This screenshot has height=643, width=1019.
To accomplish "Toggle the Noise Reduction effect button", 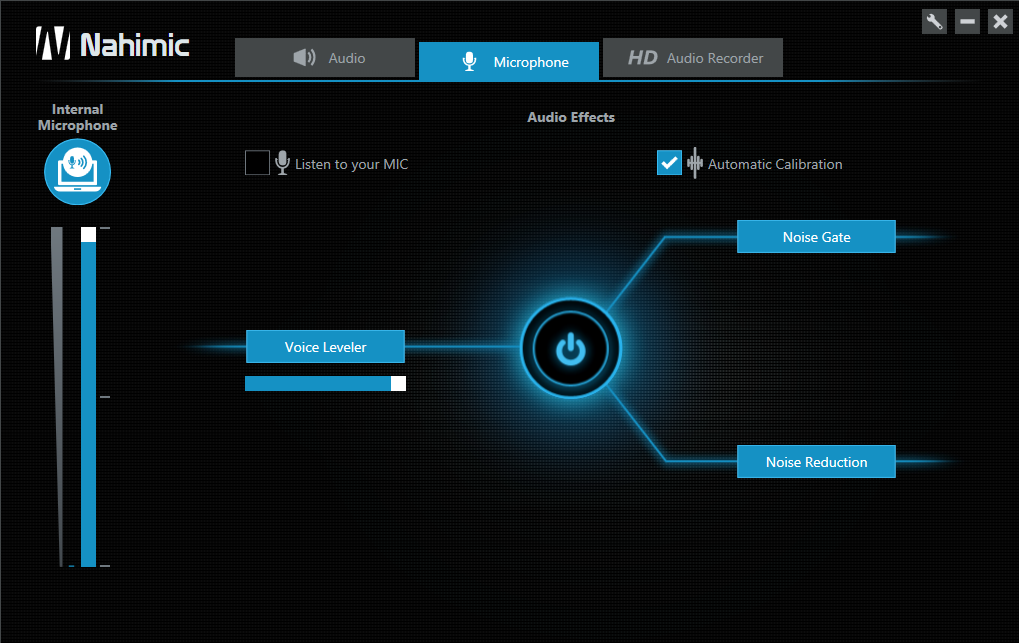I will [816, 462].
